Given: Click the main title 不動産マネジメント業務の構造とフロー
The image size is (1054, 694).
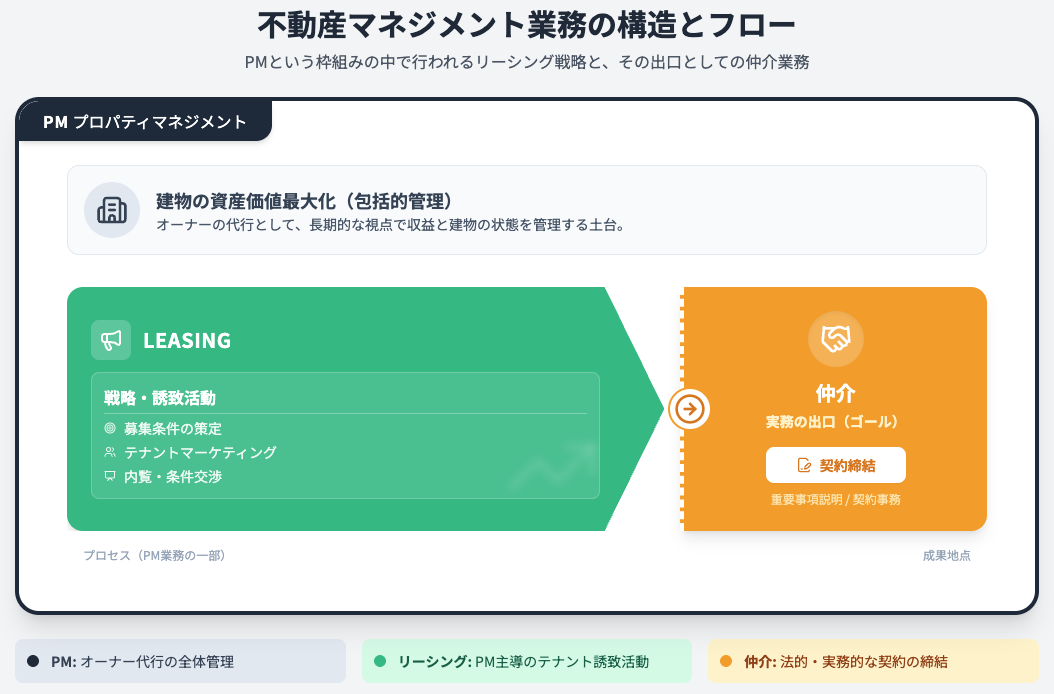Looking at the screenshot, I should click(527, 24).
